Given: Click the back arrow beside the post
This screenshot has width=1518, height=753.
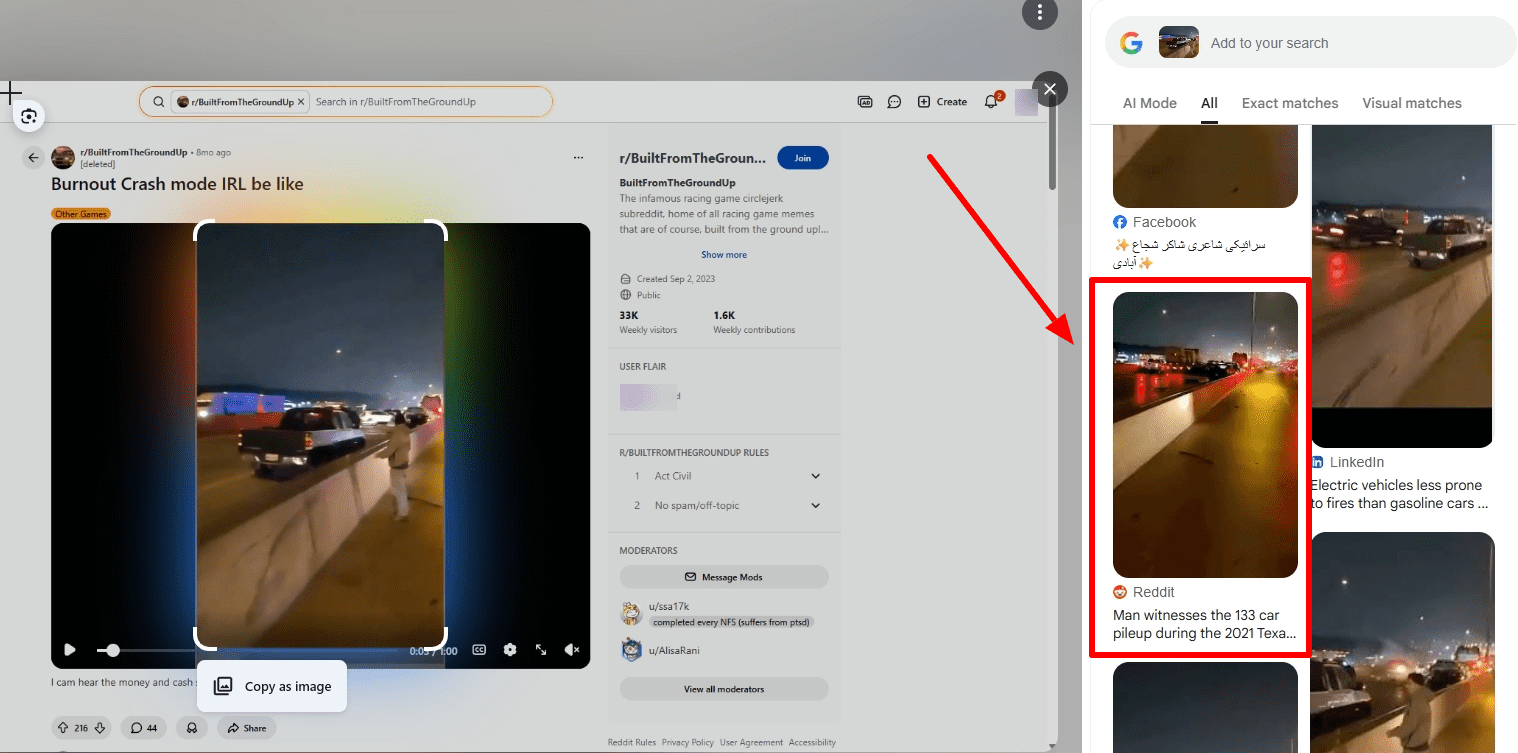Looking at the screenshot, I should [33, 157].
